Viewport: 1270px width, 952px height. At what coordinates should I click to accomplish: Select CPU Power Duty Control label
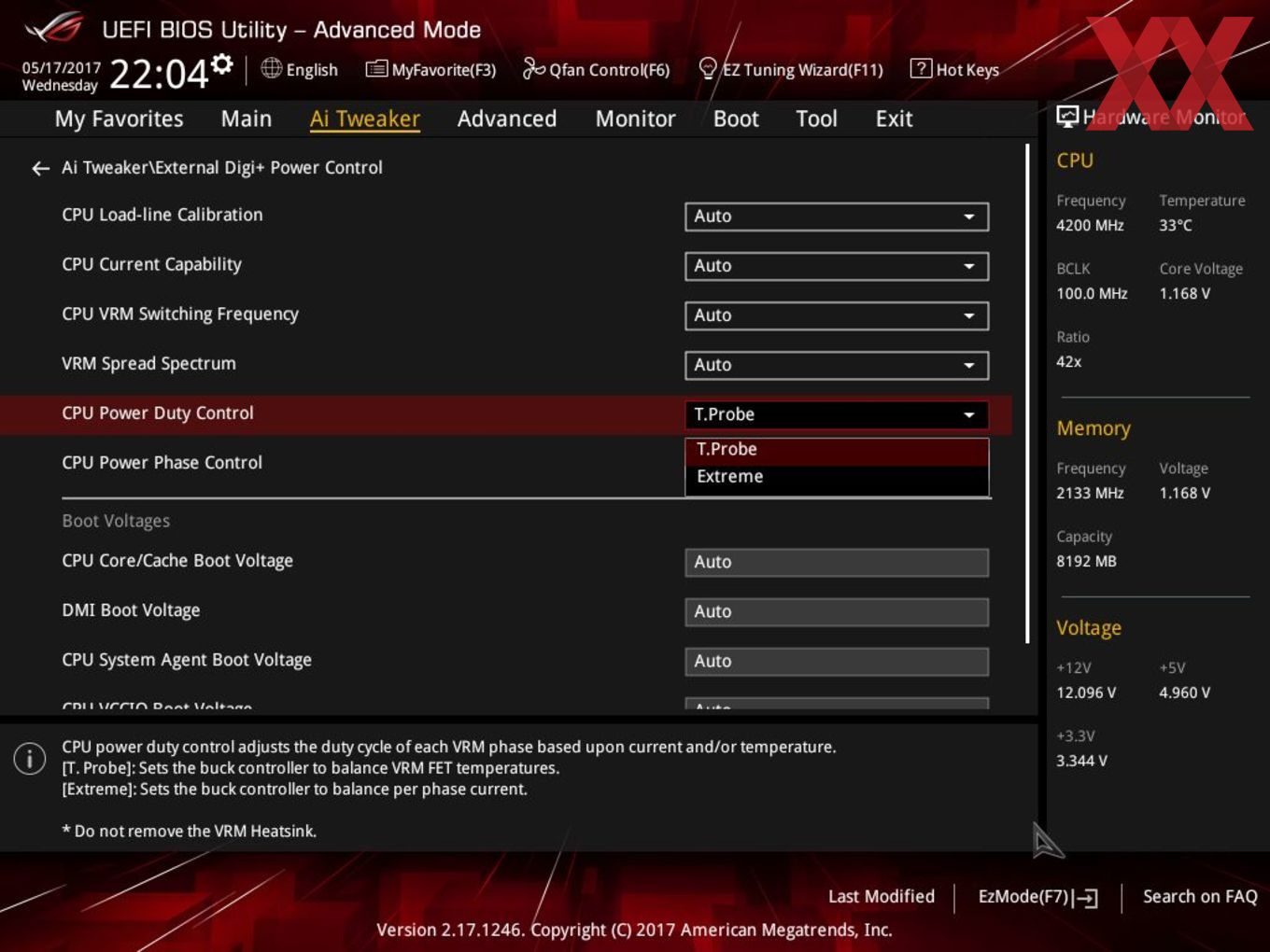coord(157,413)
